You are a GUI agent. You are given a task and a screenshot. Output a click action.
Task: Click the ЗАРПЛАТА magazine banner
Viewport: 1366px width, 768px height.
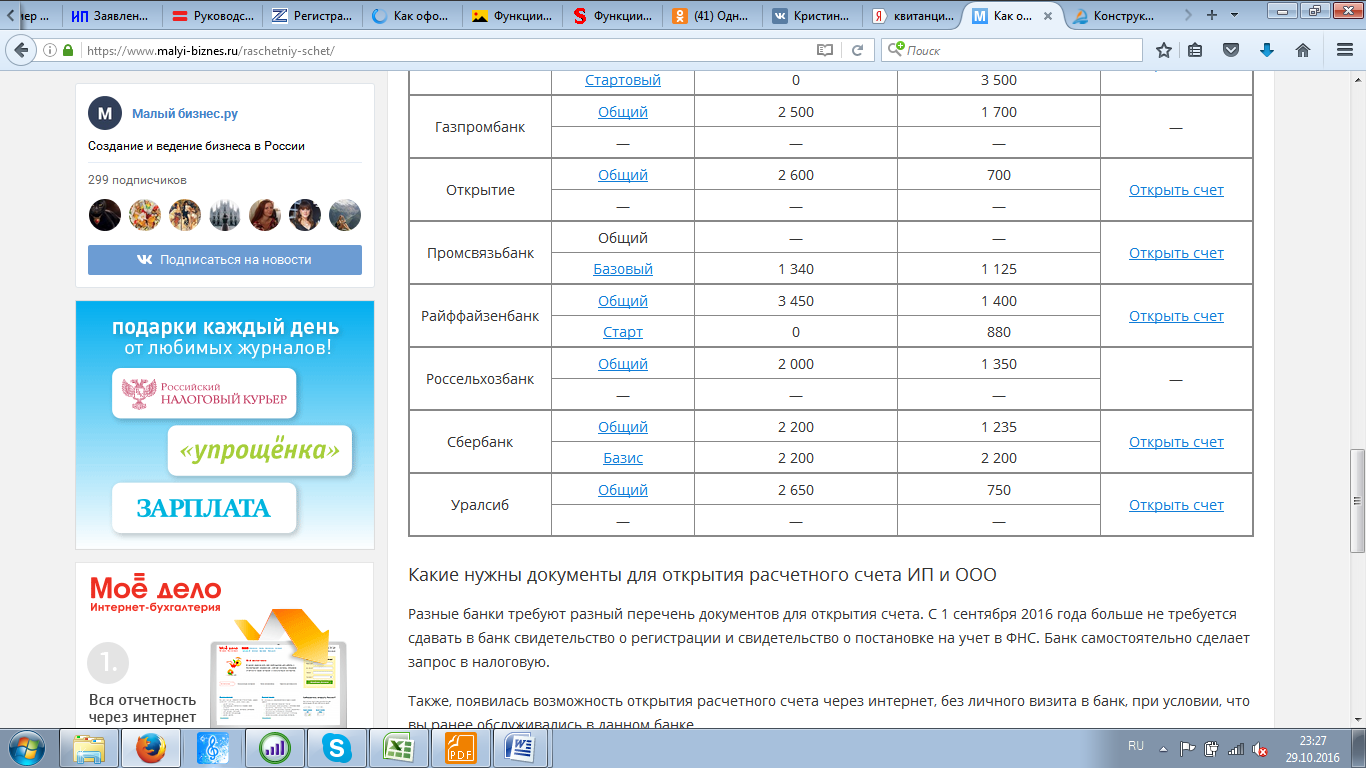point(205,508)
